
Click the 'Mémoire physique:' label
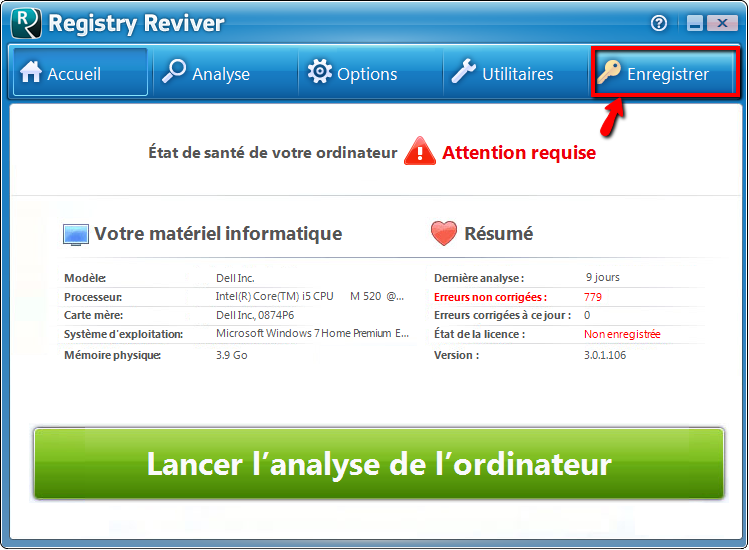[112, 355]
